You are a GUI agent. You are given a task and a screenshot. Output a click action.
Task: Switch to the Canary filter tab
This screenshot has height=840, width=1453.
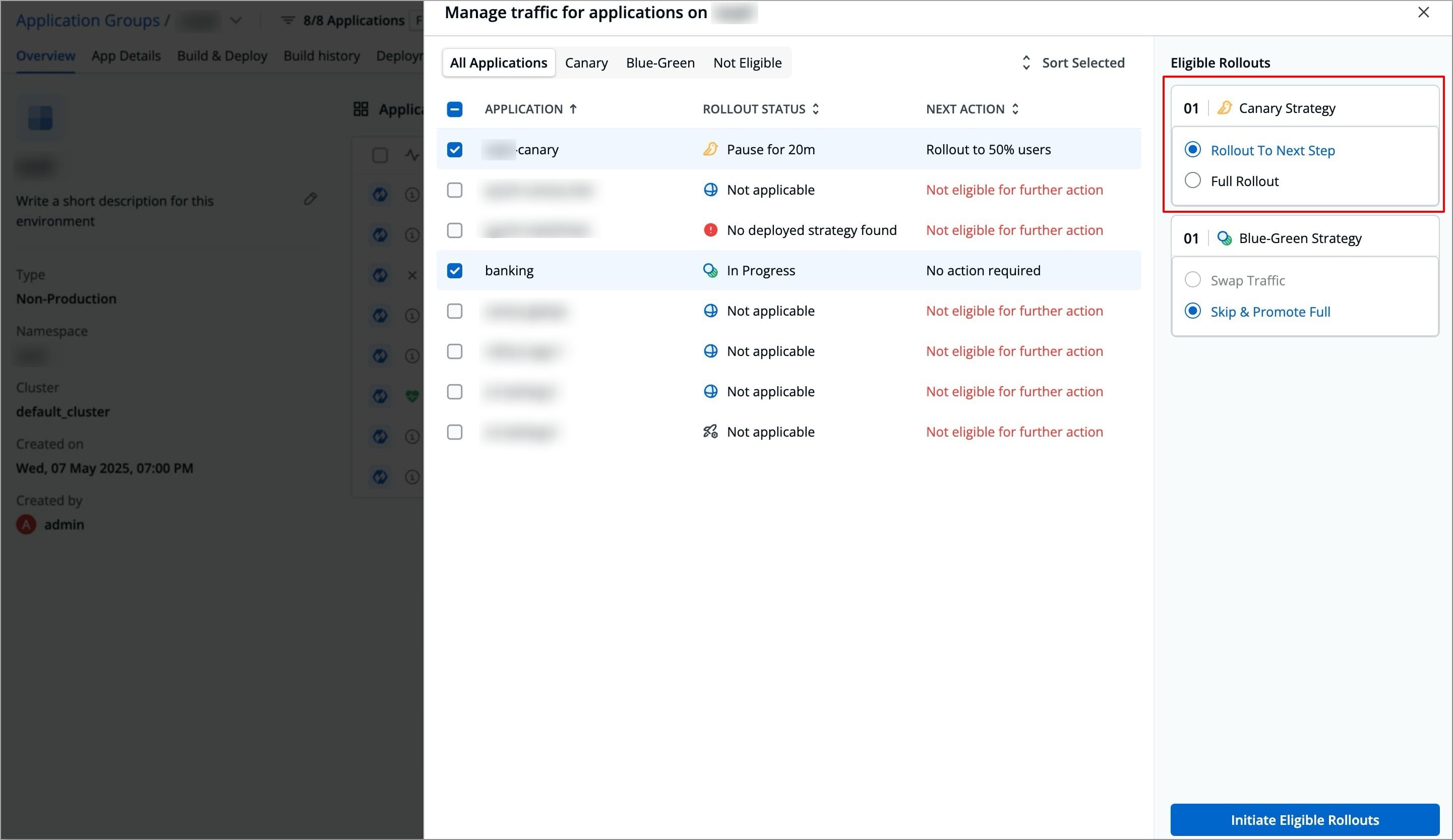pyautogui.click(x=586, y=62)
